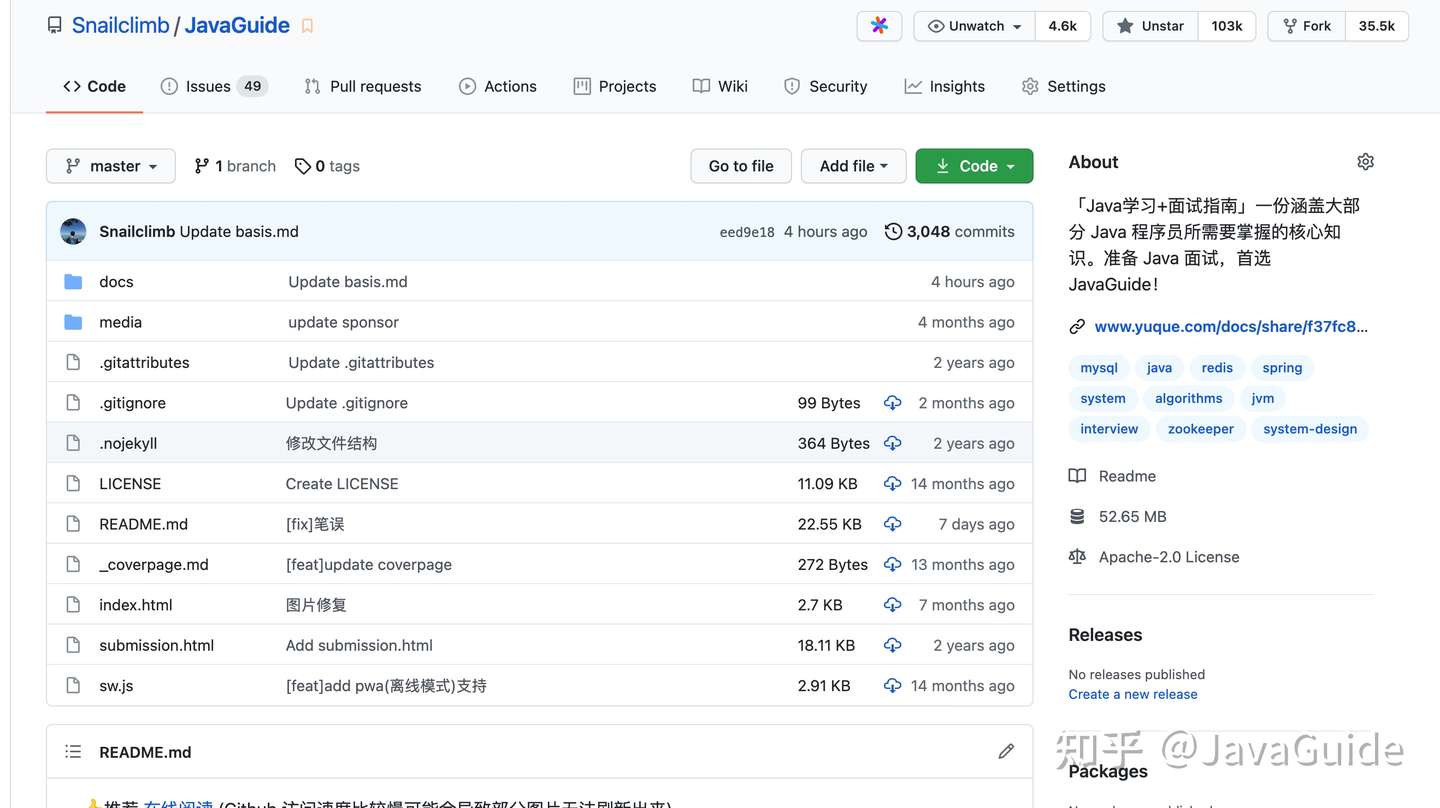
Task: Click the Readme book icon in About
Action: click(x=1077, y=476)
